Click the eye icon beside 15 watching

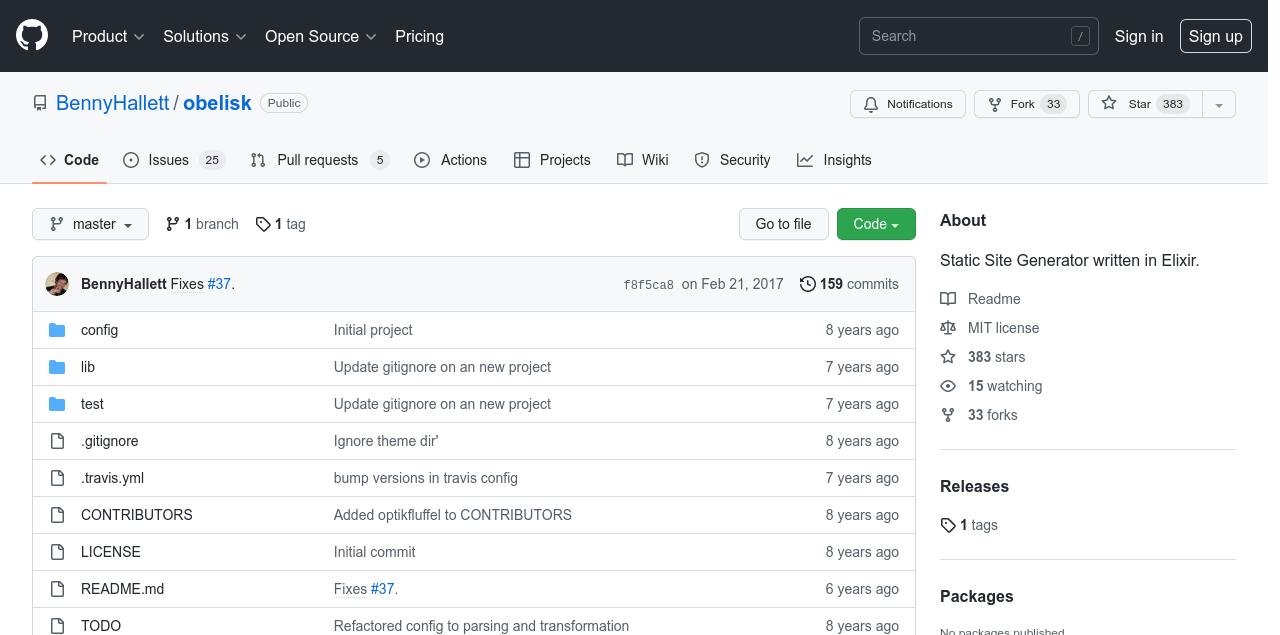948,386
